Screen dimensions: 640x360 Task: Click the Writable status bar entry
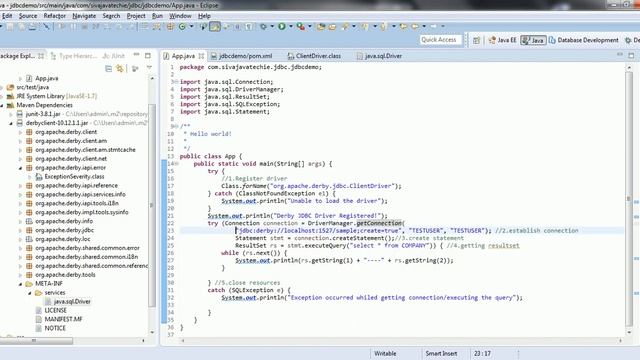(x=385, y=353)
